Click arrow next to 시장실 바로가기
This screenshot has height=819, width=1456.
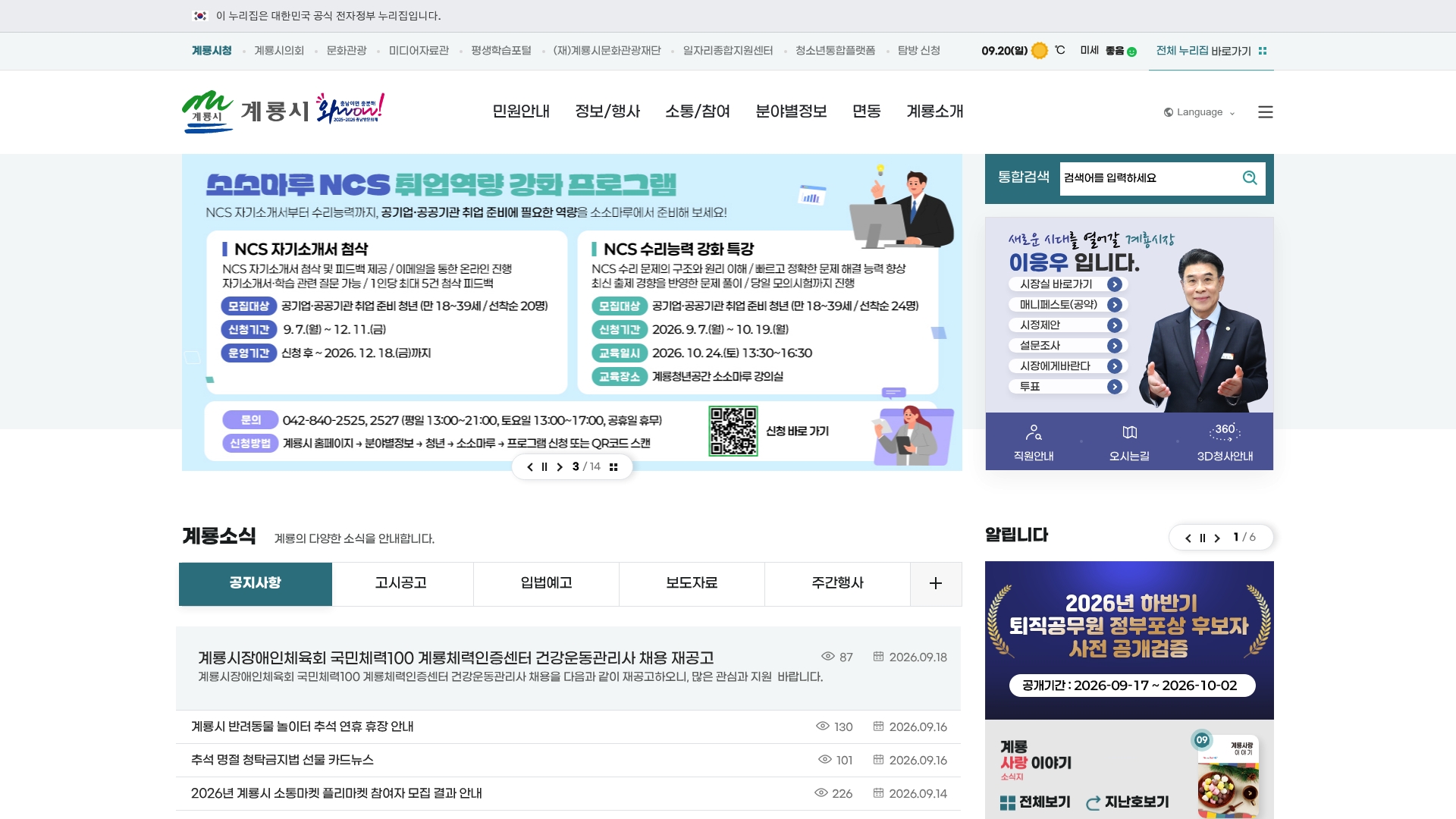tap(1114, 284)
